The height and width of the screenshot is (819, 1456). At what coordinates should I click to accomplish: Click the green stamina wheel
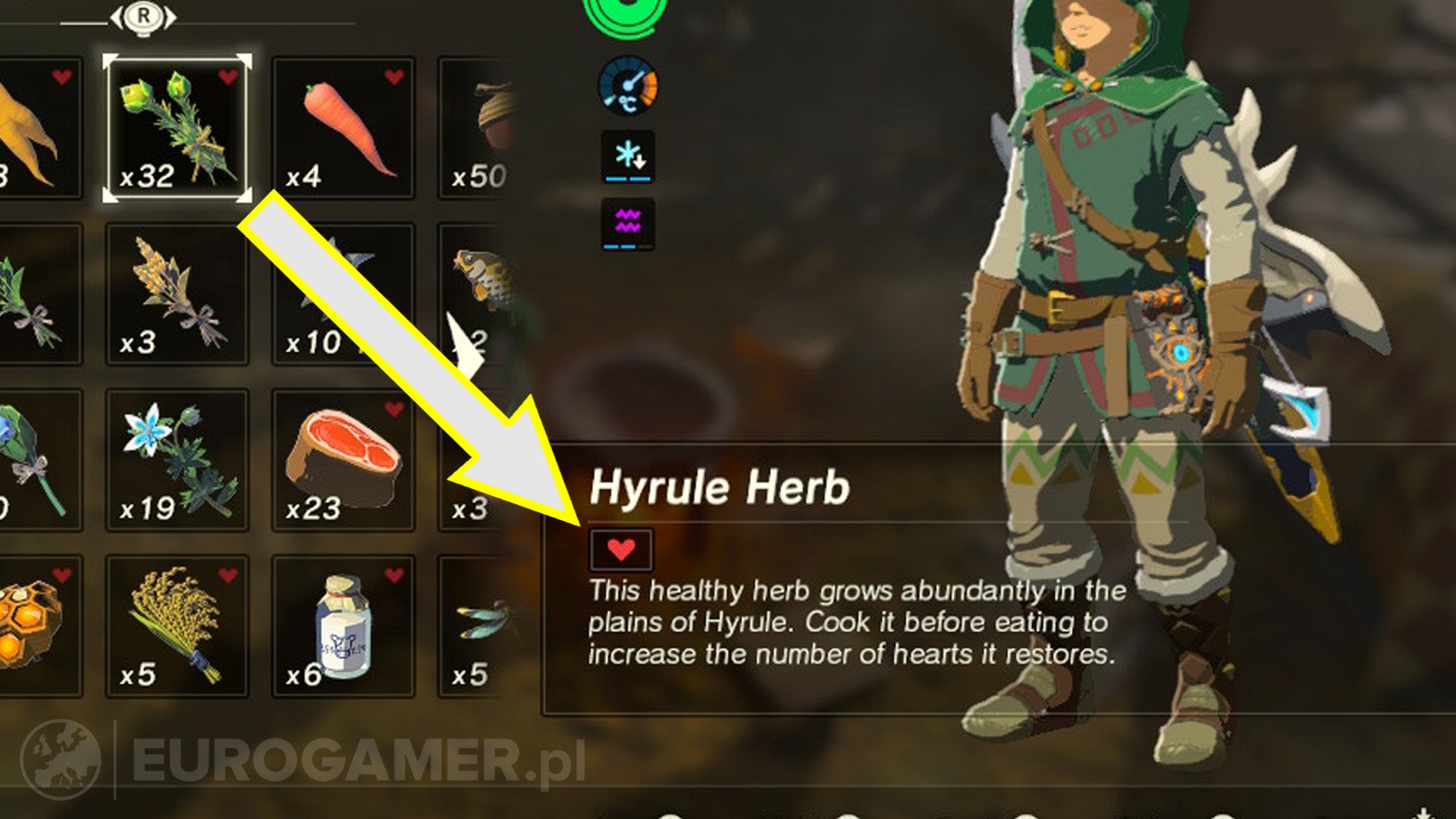point(626,17)
